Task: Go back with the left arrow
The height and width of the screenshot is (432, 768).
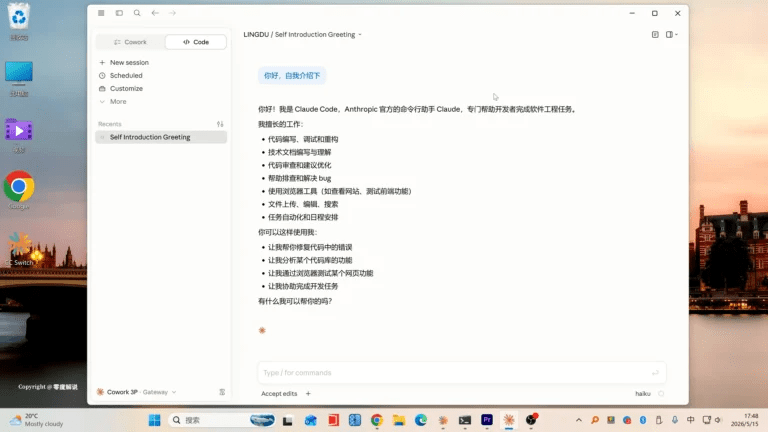Action: coord(155,13)
